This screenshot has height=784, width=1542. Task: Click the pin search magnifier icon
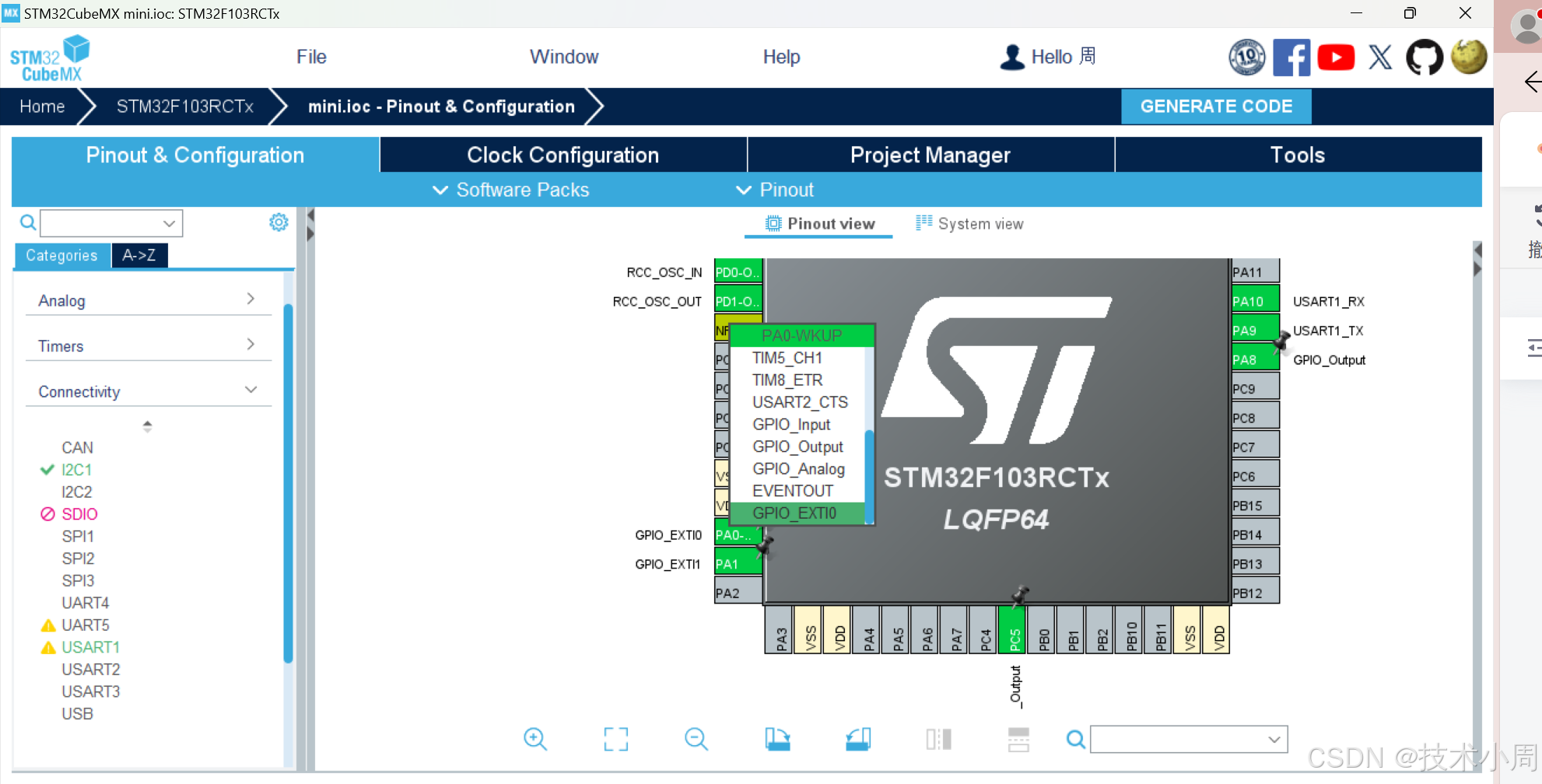click(x=1075, y=739)
